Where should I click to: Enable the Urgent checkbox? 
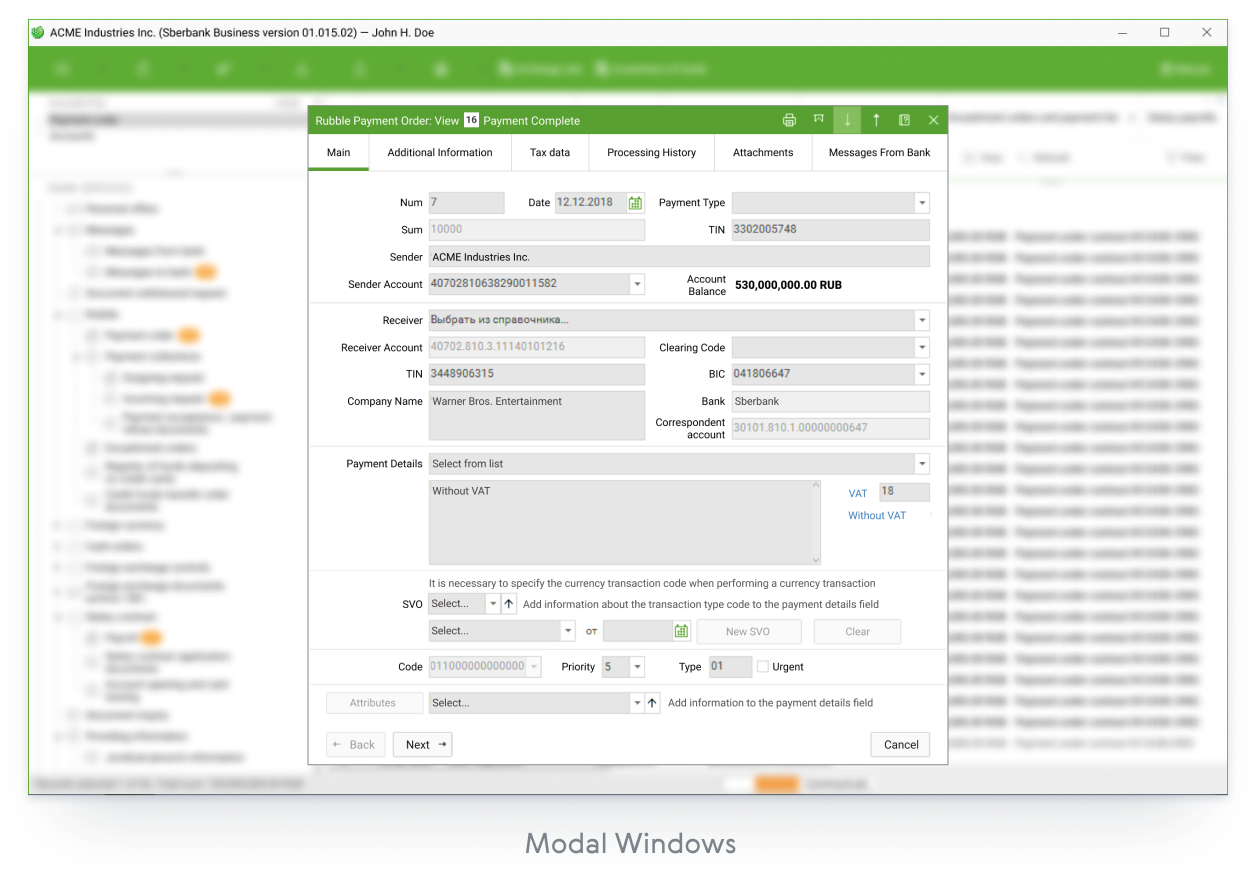click(763, 667)
